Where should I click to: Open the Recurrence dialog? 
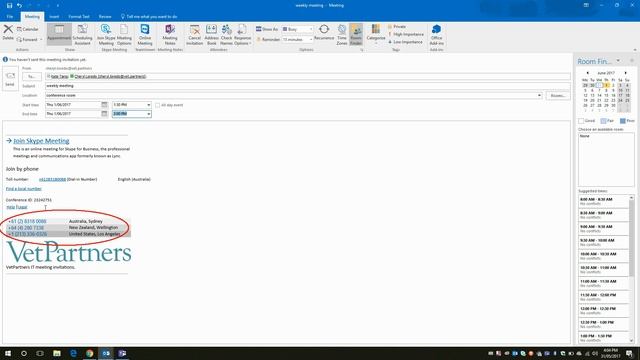point(324,32)
